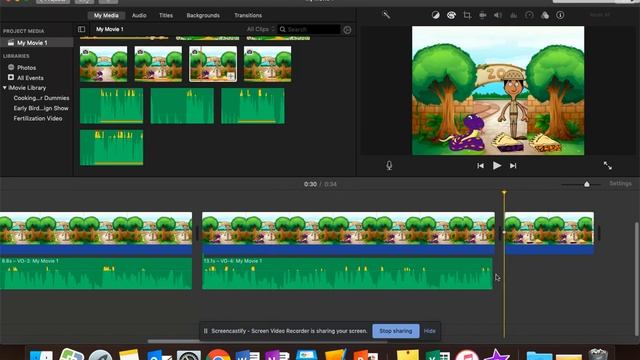Open the Trash in the Dock
Image resolution: width=640 pixels, height=360 pixels.
click(x=598, y=354)
